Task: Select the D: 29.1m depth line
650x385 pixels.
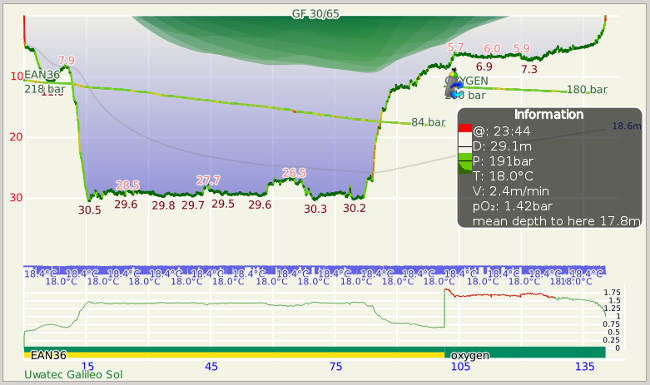Action: (502, 146)
